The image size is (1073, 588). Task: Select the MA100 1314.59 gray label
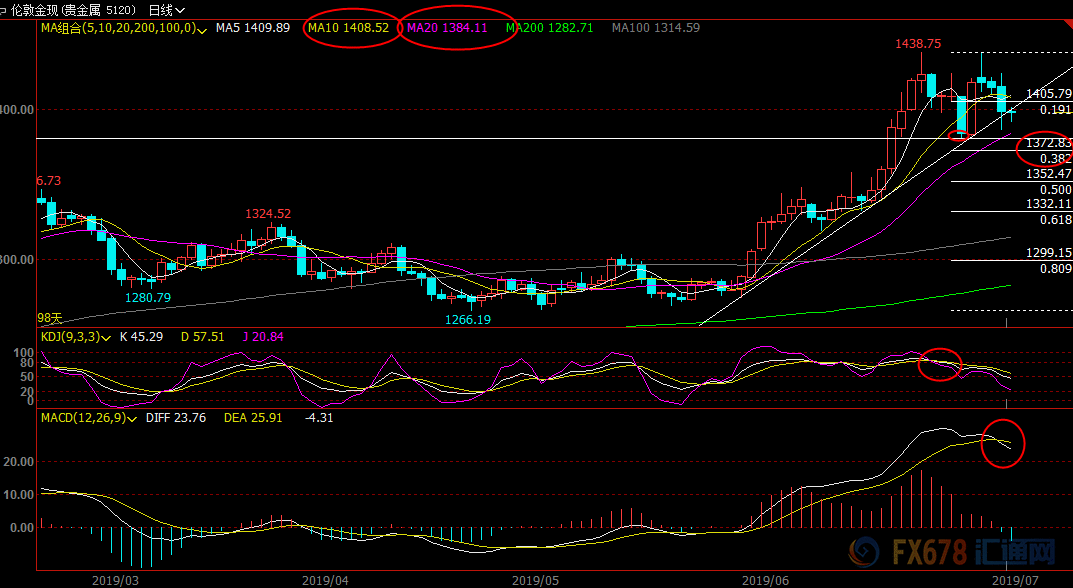tap(656, 28)
